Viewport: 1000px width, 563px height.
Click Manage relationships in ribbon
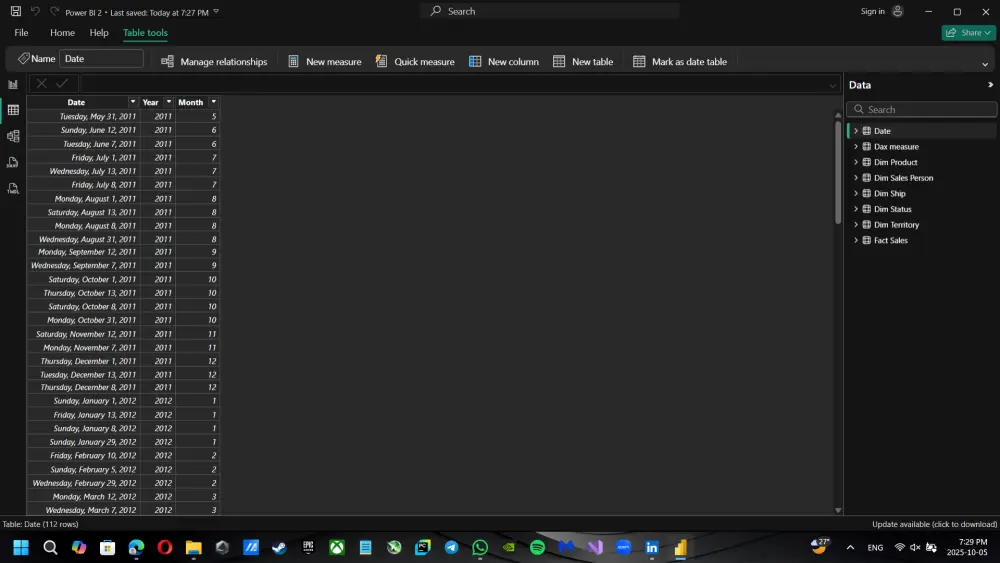point(214,61)
